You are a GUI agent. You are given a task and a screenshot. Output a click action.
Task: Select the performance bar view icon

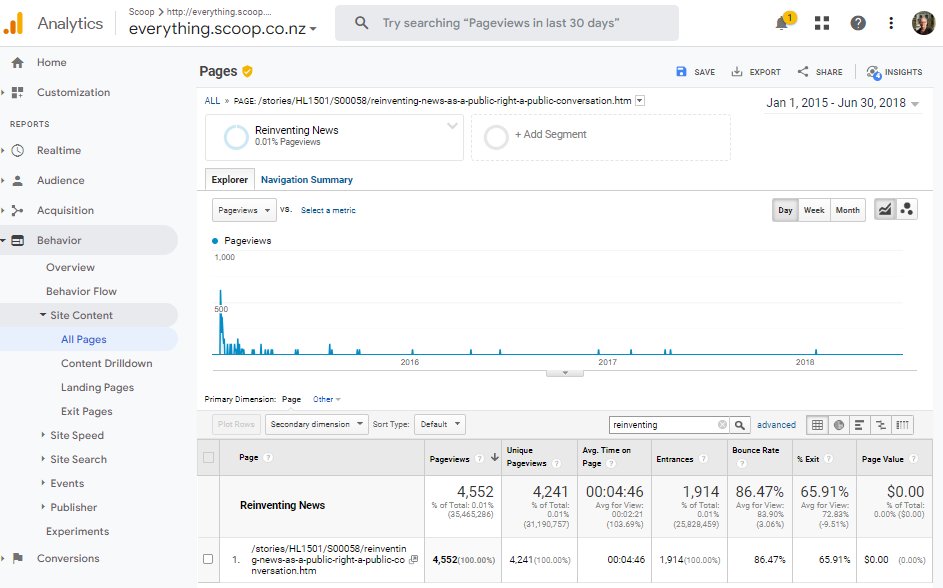point(859,425)
